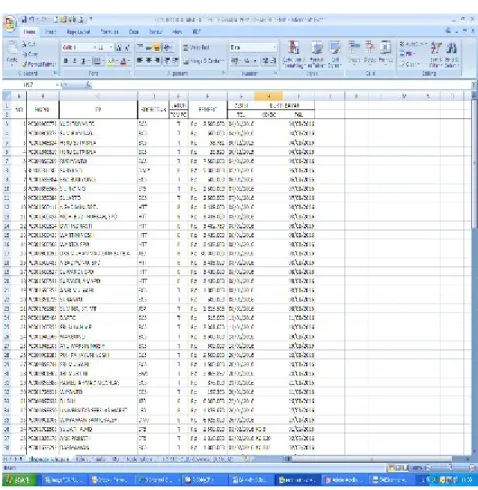The image size is (478, 490).
Task: Decrease font size with Shrink Font
Action: (127, 48)
